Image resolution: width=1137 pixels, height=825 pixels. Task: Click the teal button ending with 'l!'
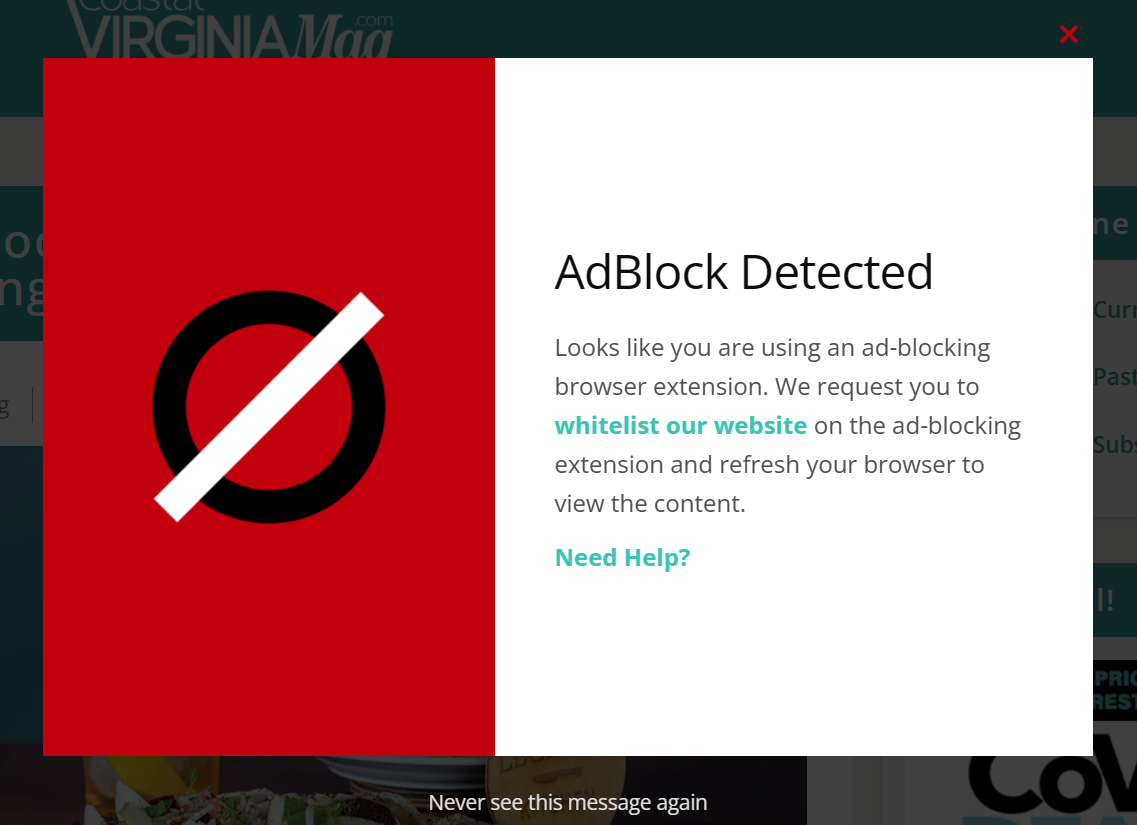(1115, 600)
